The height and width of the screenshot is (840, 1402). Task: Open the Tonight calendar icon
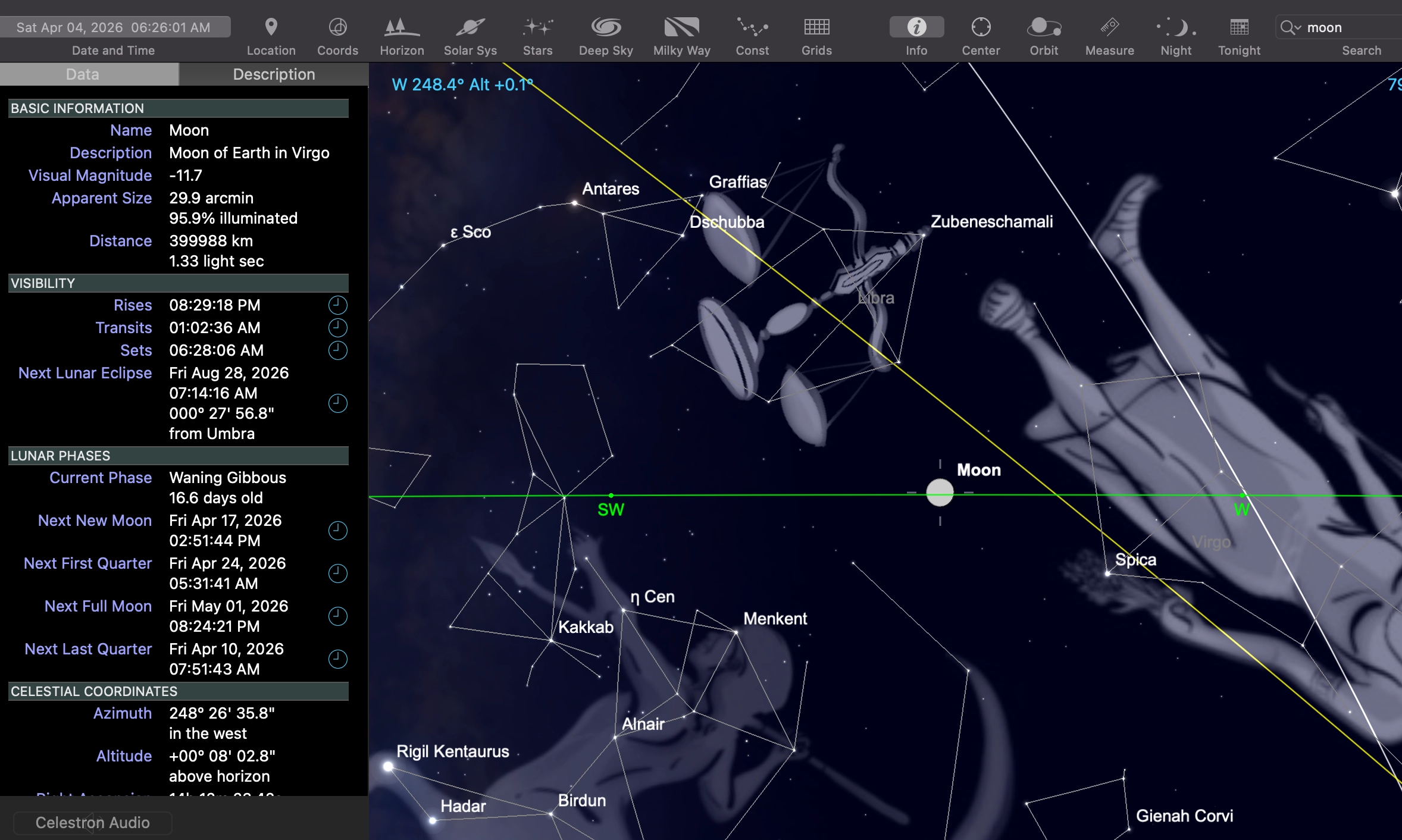1239,27
